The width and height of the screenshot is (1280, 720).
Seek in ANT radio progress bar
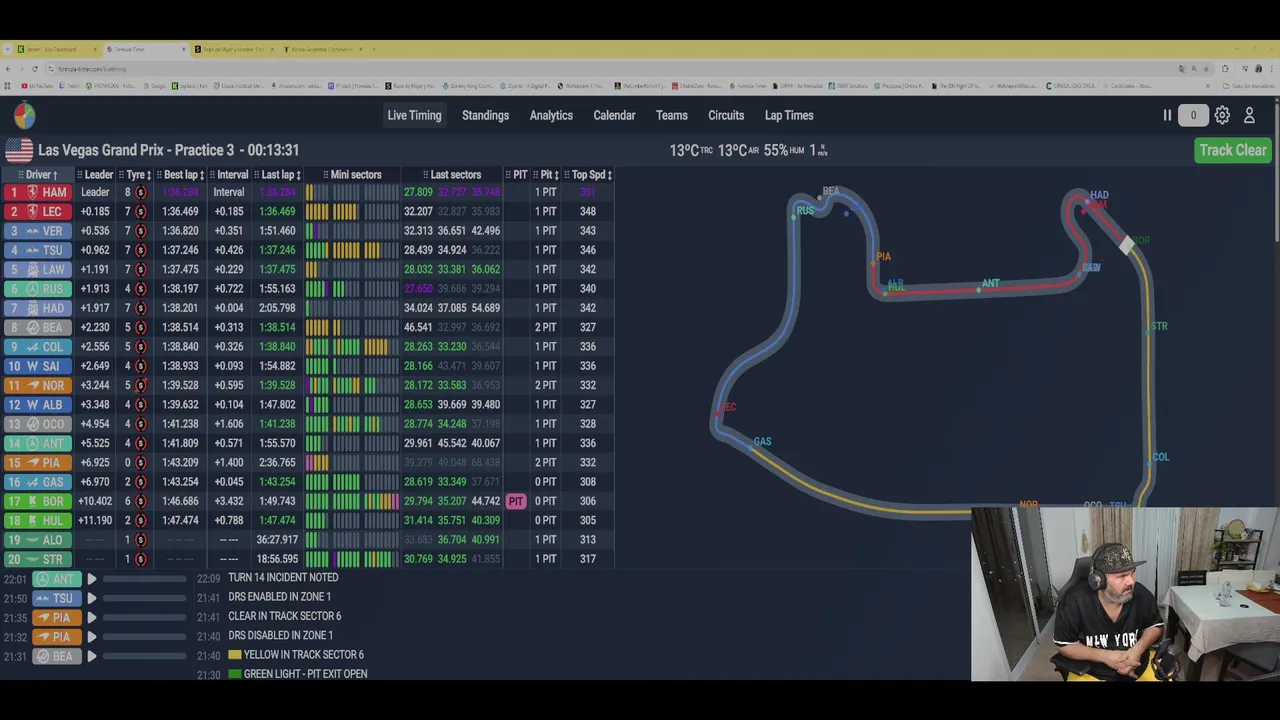(145, 579)
